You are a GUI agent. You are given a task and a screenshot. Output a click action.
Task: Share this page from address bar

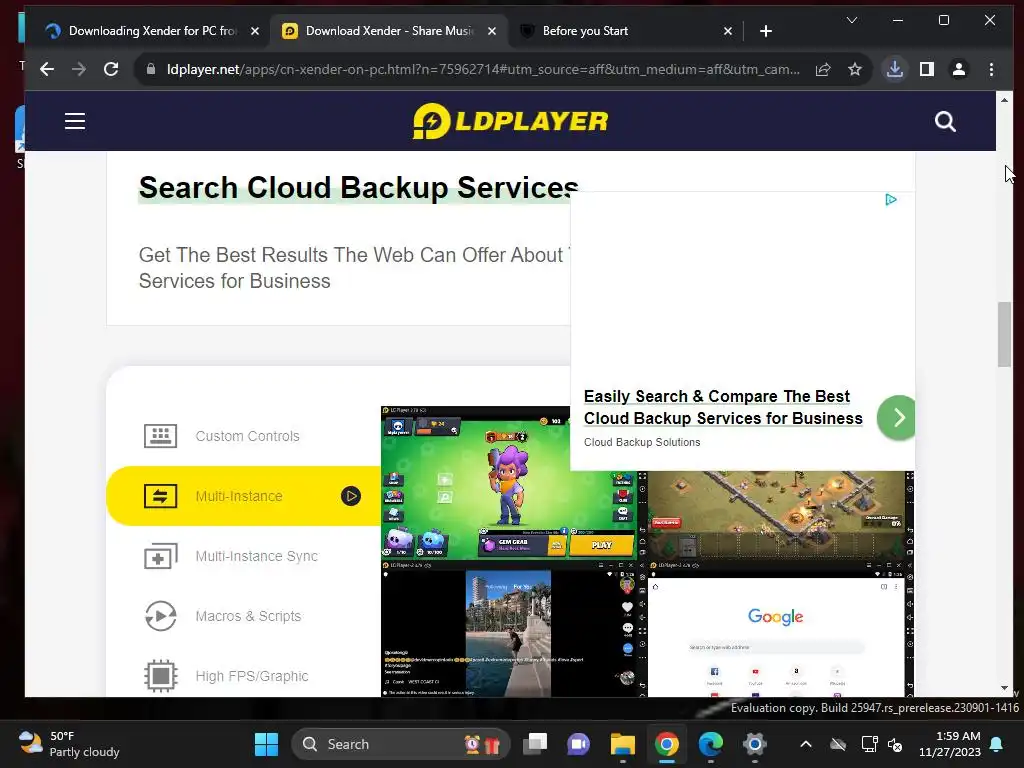click(x=823, y=69)
